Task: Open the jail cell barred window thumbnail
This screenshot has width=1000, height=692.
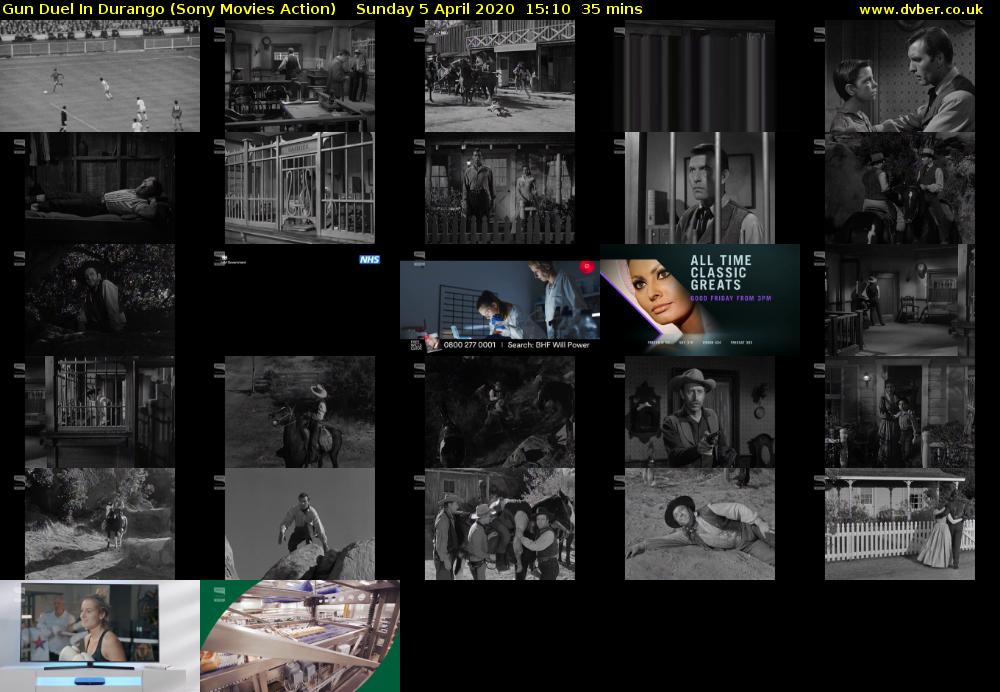Action: pos(99,412)
